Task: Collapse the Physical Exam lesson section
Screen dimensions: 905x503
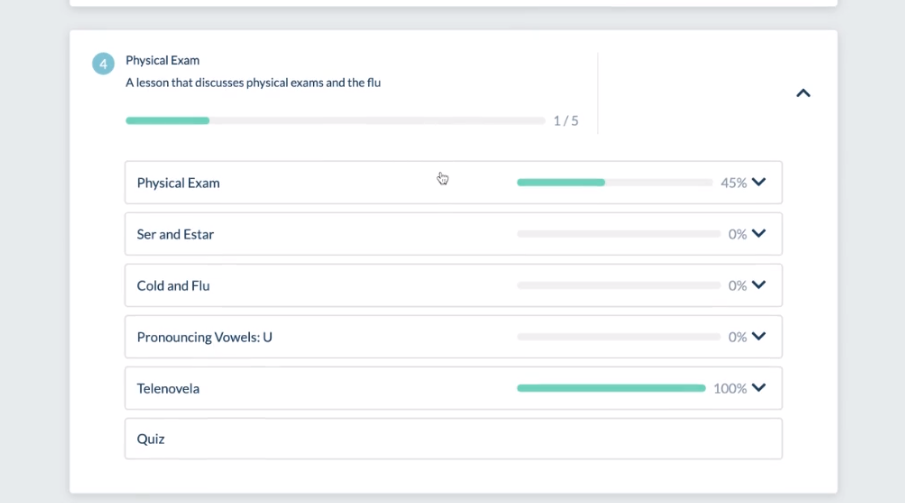Action: tap(803, 93)
